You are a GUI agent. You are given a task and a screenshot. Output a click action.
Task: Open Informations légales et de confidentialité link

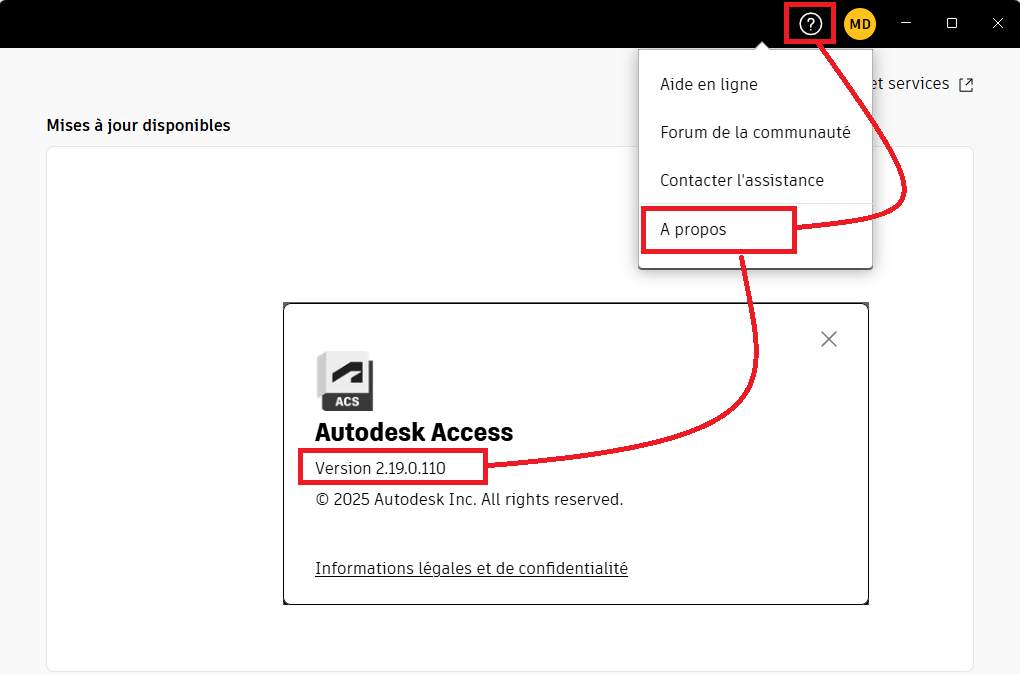point(471,569)
